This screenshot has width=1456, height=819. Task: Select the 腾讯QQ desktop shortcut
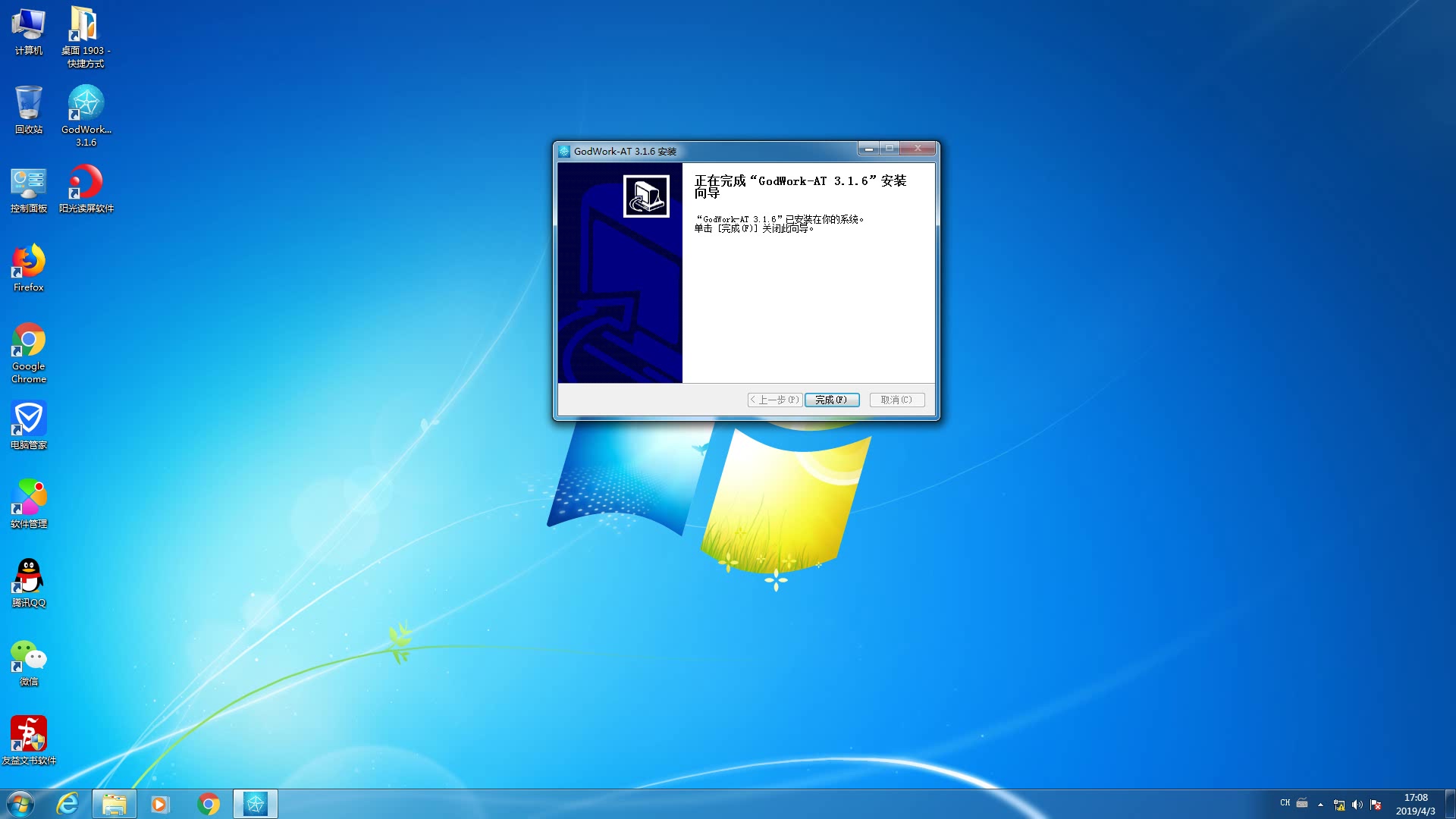pyautogui.click(x=29, y=583)
